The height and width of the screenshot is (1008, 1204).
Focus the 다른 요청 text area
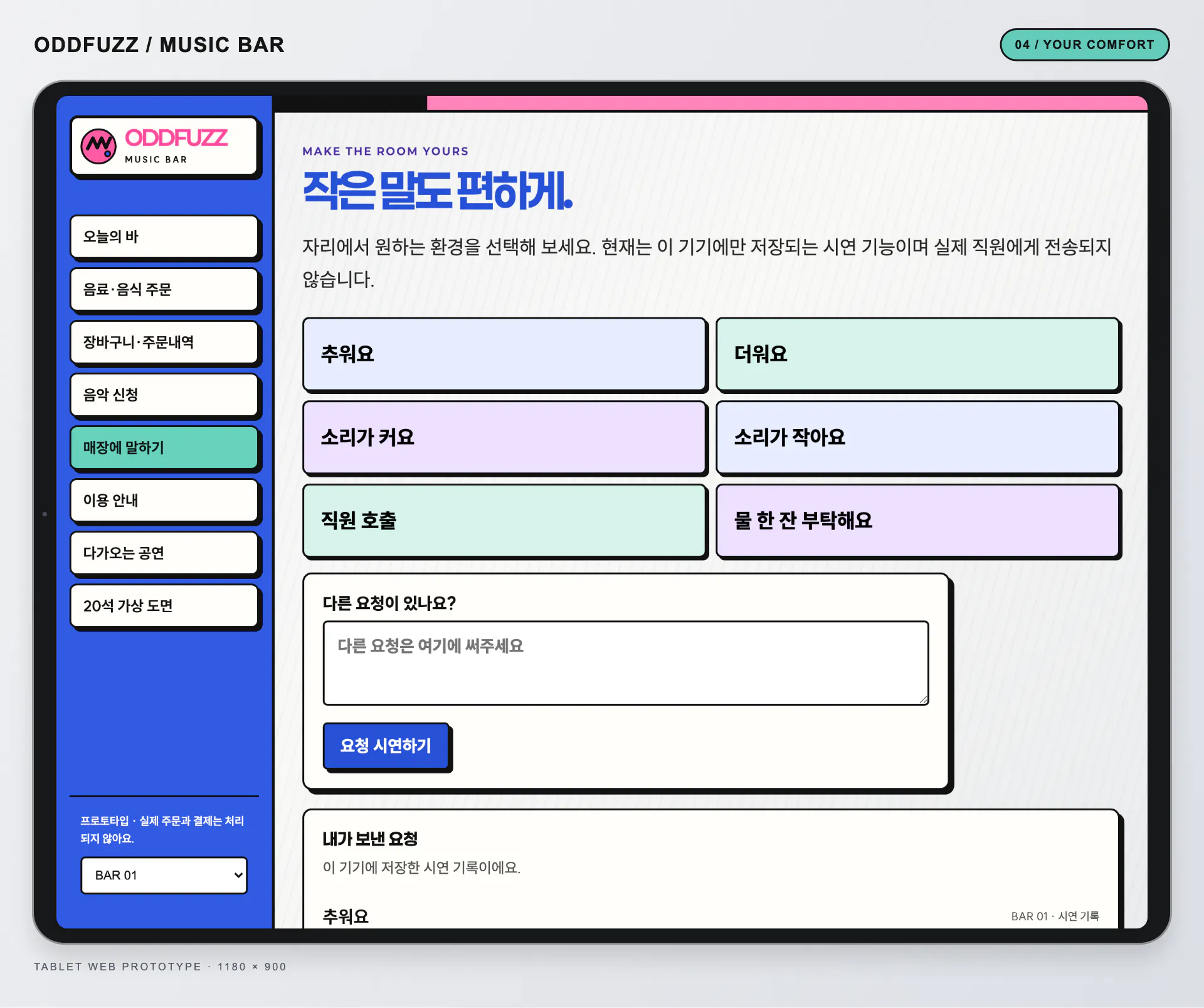(x=625, y=663)
